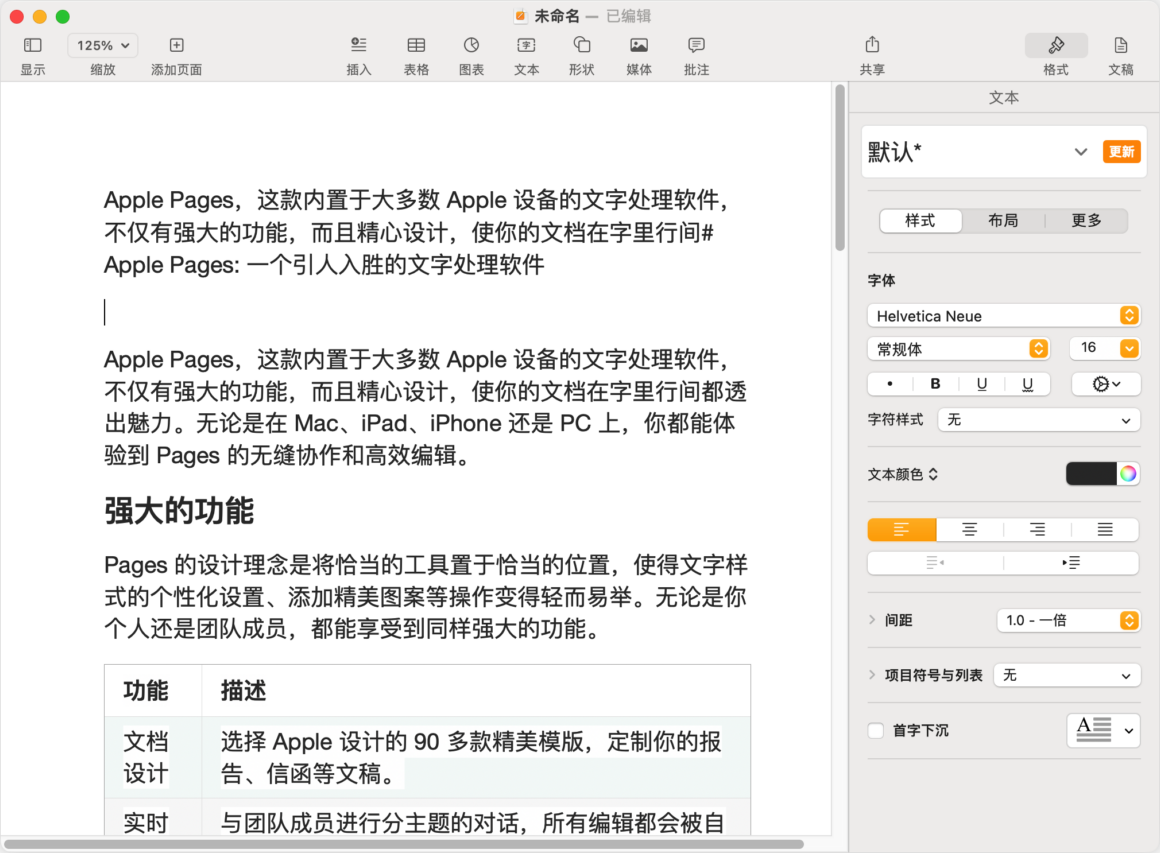Image resolution: width=1160 pixels, height=853 pixels.
Task: Open the black text color swatch
Action: click(x=1091, y=473)
